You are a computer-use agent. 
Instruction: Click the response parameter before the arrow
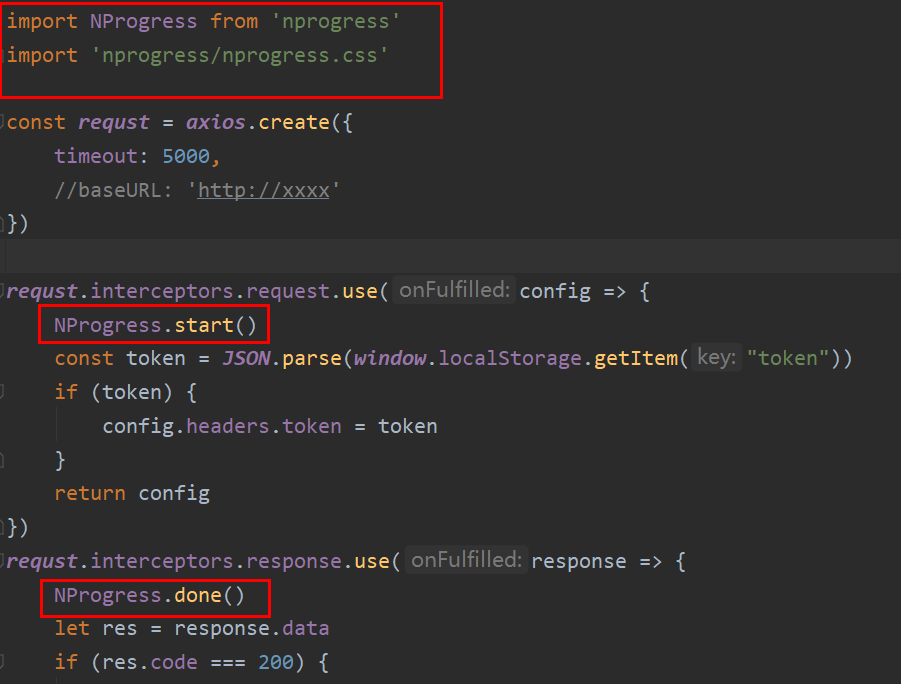[579, 561]
